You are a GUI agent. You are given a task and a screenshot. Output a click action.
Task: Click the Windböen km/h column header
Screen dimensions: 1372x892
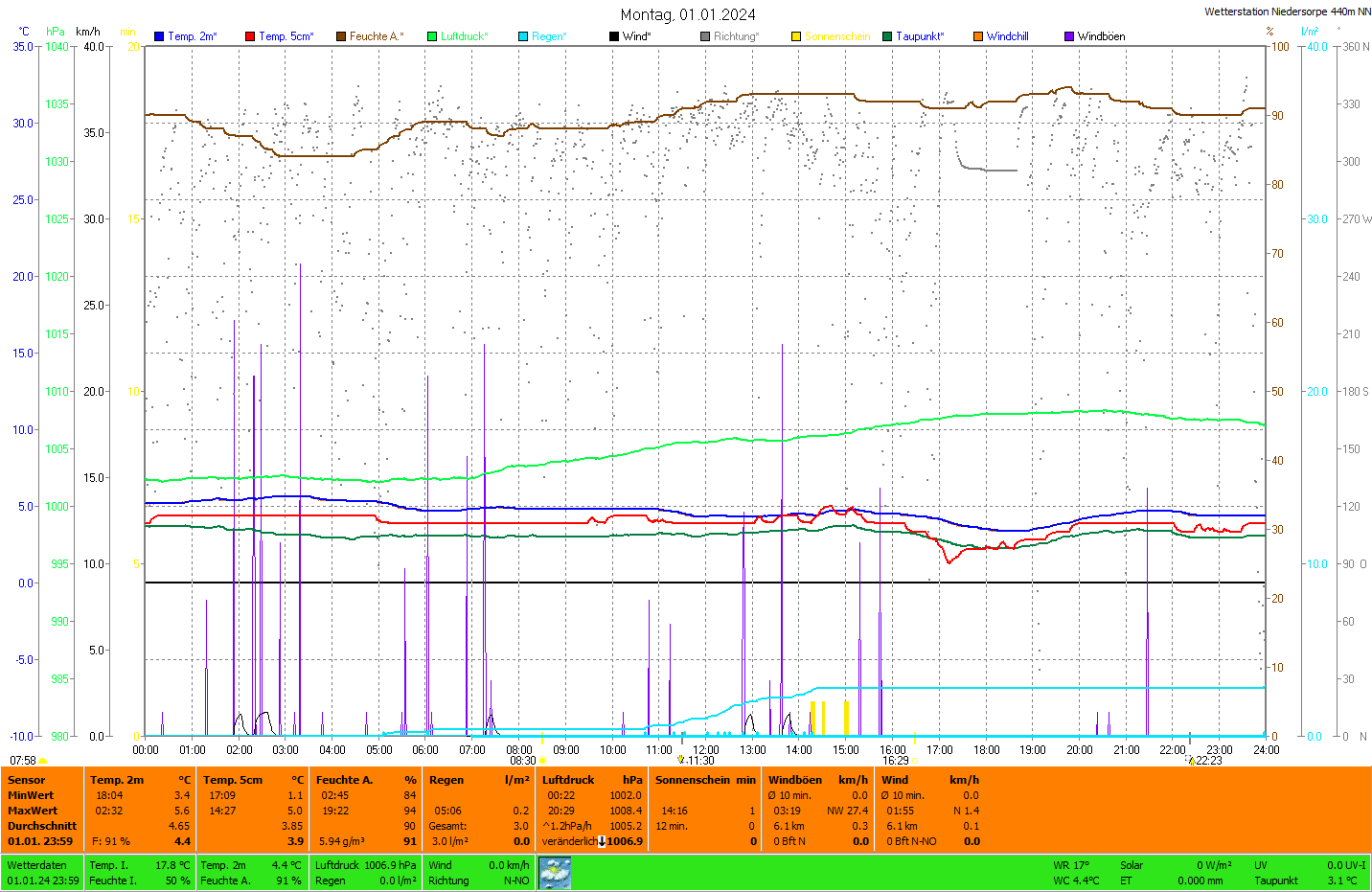coord(817,780)
